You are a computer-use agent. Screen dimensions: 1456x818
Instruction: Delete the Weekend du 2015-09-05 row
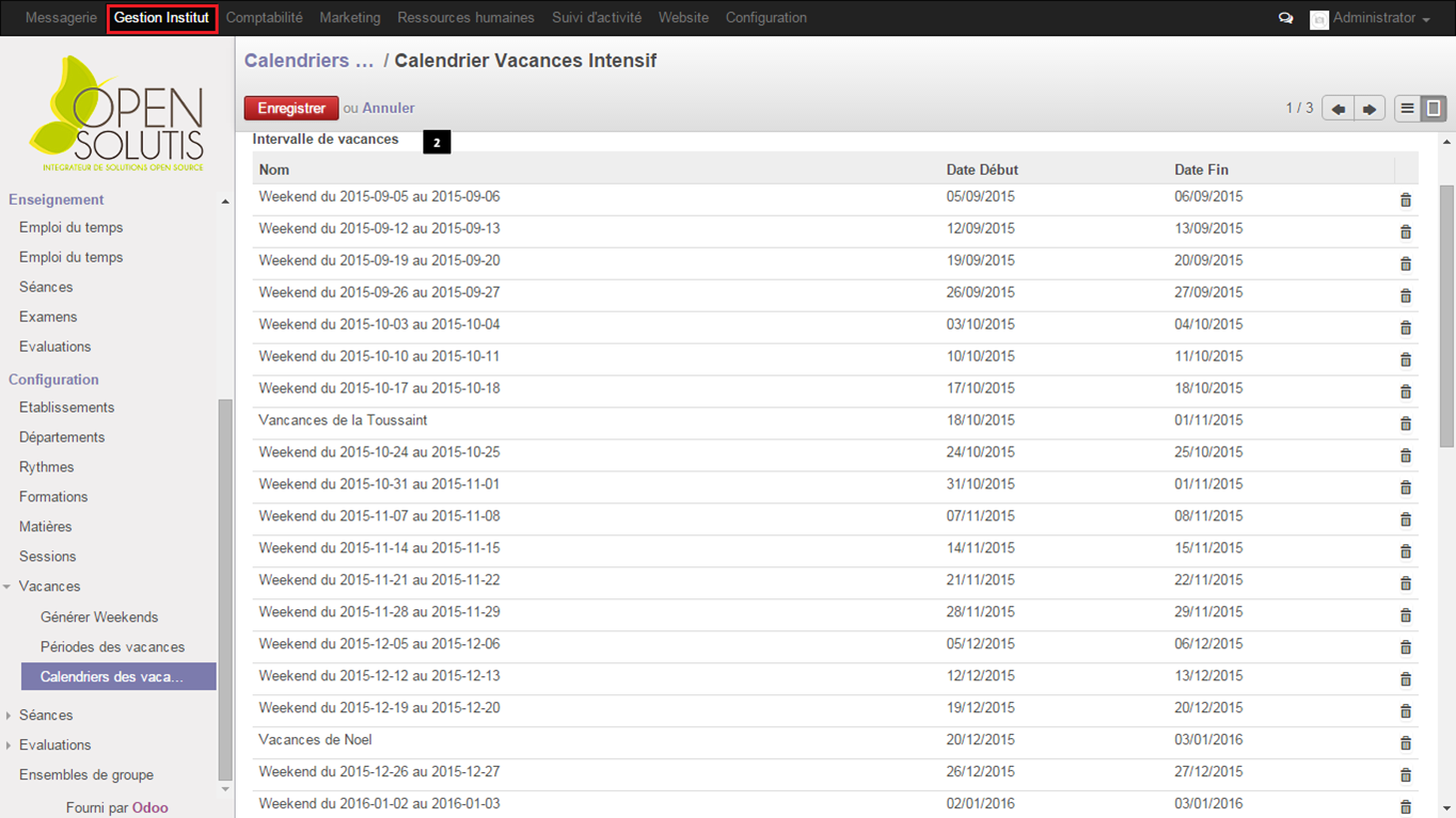(x=1405, y=200)
